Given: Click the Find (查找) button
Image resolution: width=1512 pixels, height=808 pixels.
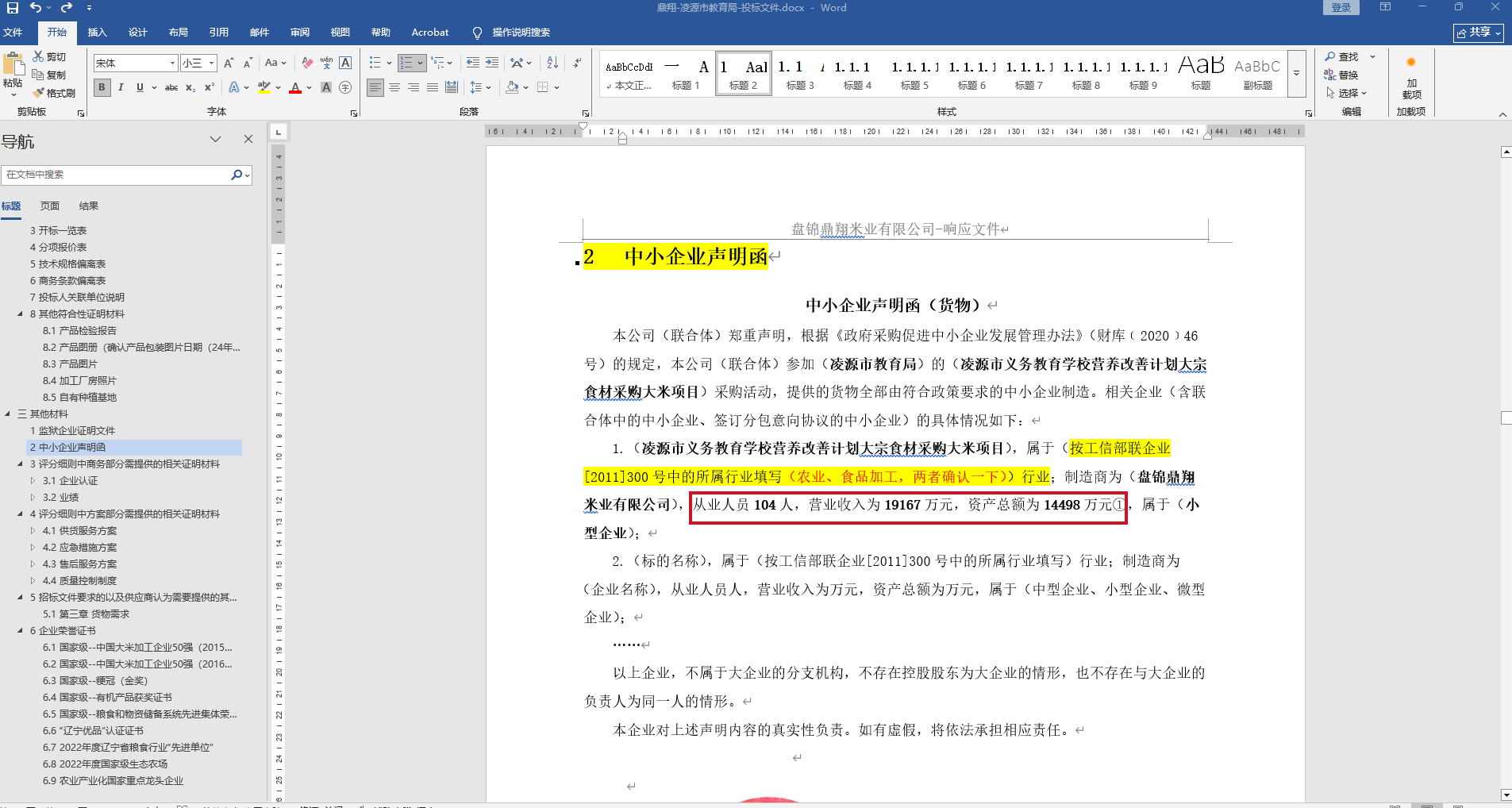Looking at the screenshot, I should click(1341, 56).
